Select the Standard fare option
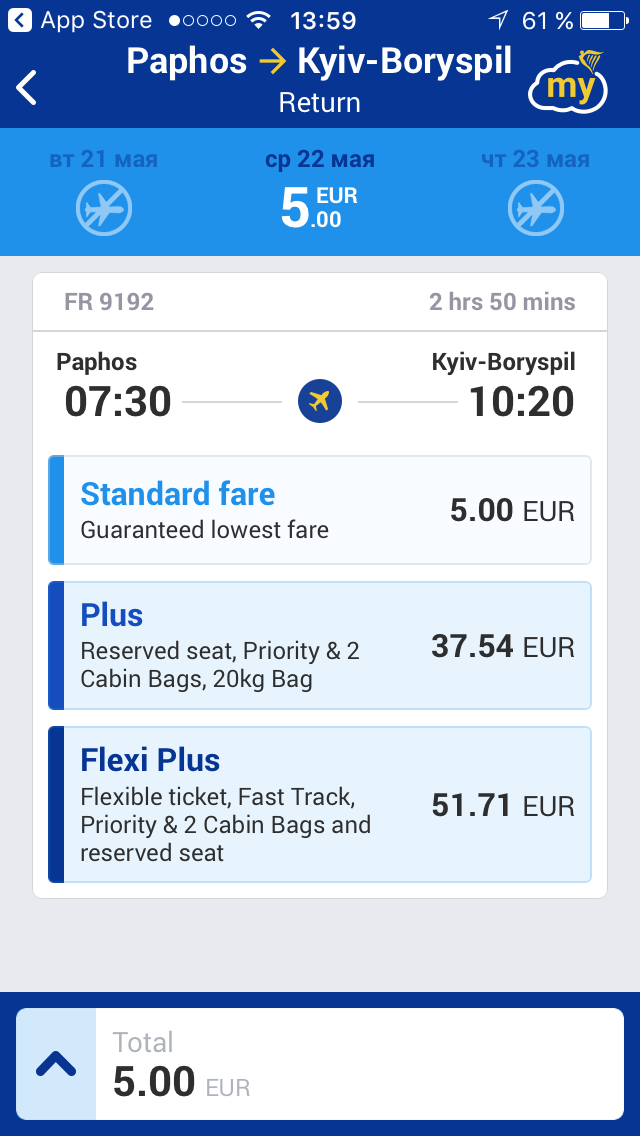Screen dimensions: 640x1136 tap(320, 510)
